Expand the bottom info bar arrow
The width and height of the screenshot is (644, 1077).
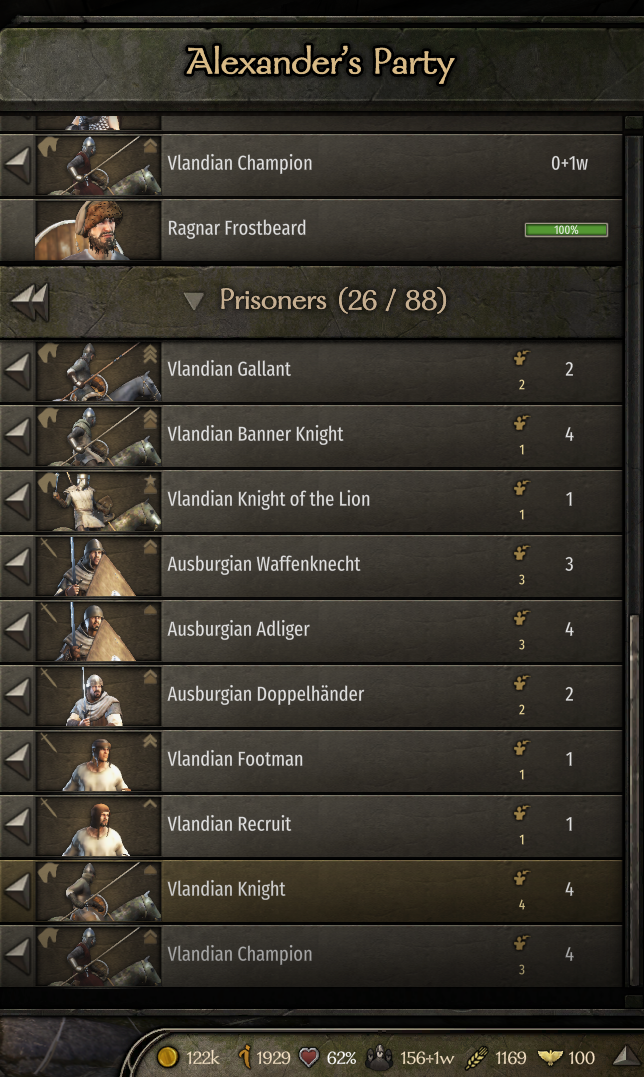(x=624, y=1056)
